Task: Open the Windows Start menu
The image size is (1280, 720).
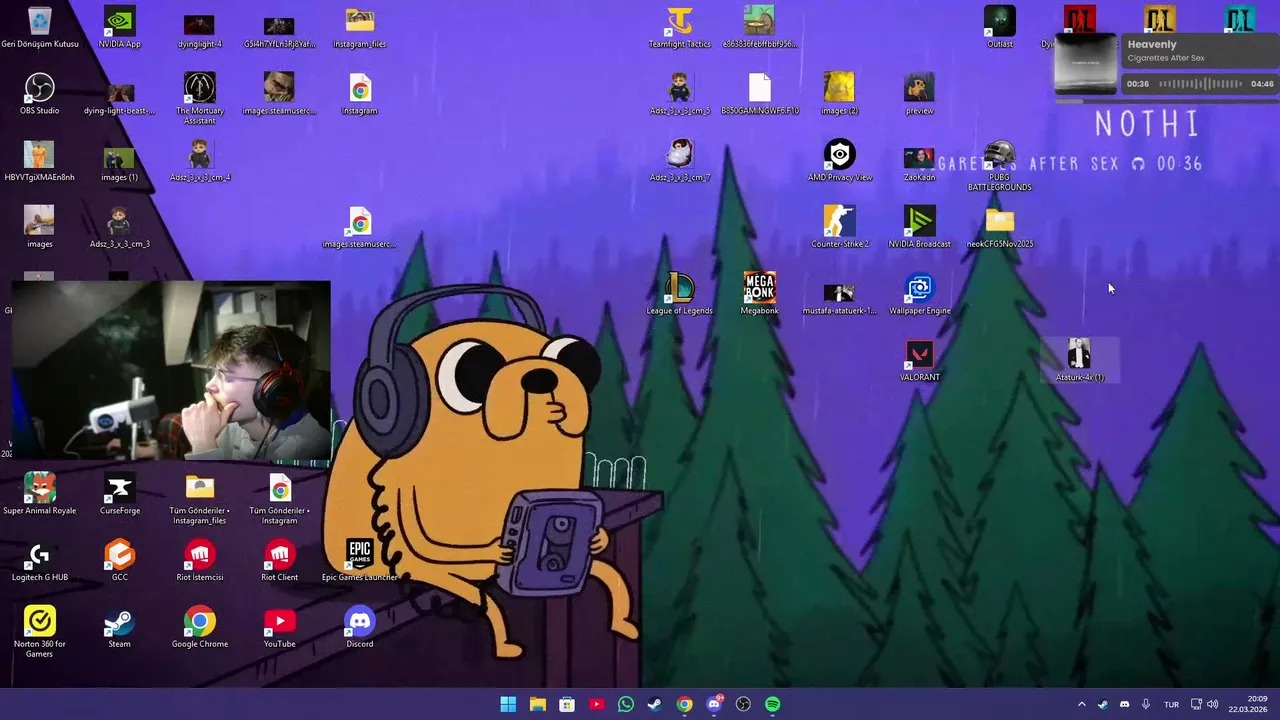Action: [508, 704]
